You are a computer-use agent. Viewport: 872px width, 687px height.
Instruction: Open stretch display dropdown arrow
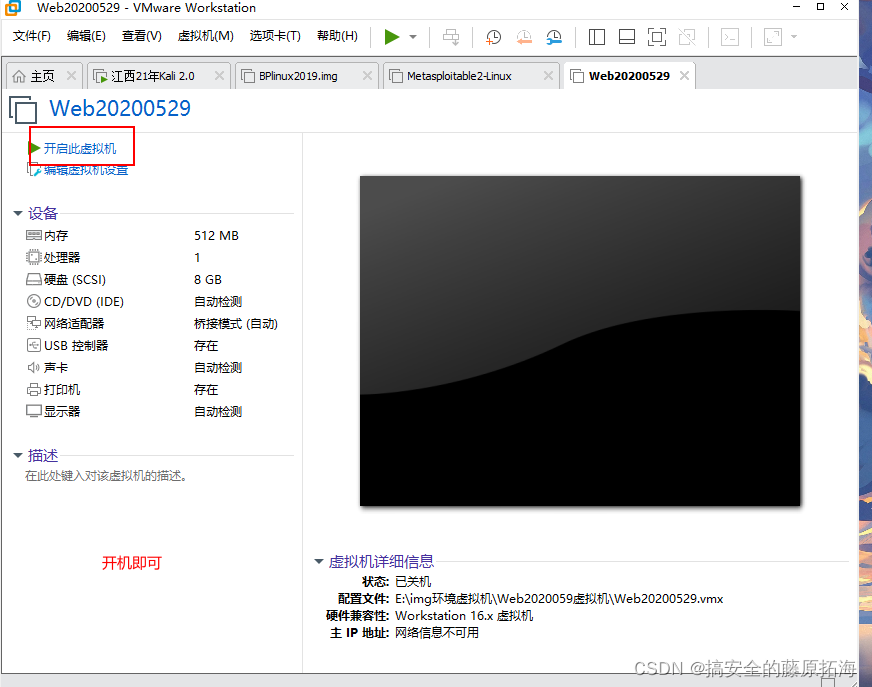(x=794, y=37)
